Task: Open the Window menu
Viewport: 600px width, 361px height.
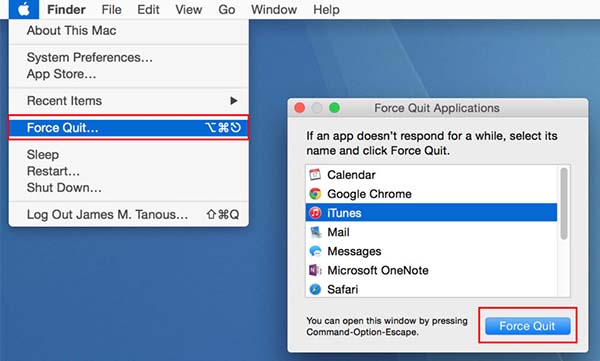Action: (x=274, y=9)
